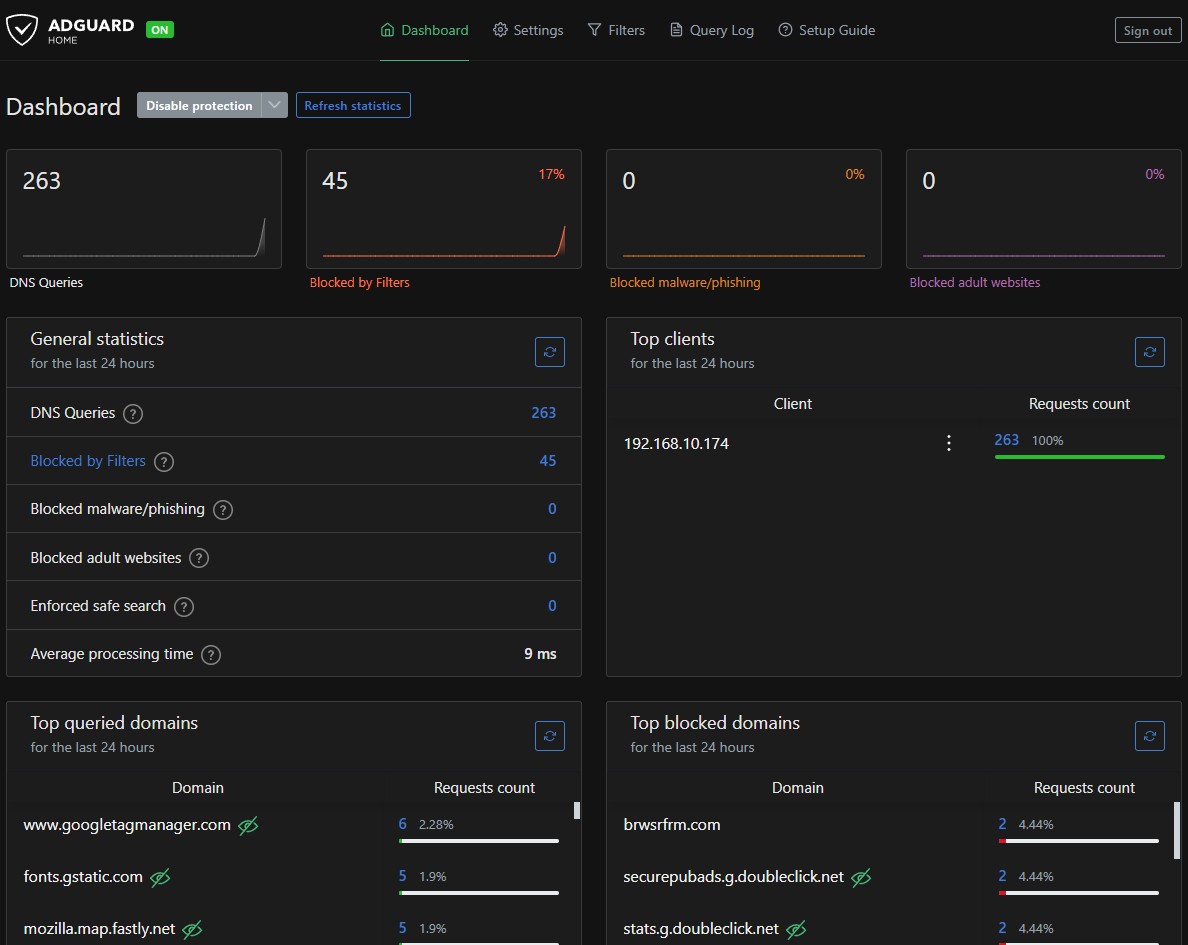The height and width of the screenshot is (945, 1188).
Task: Click the Client column header in Top clients
Action: 793,404
